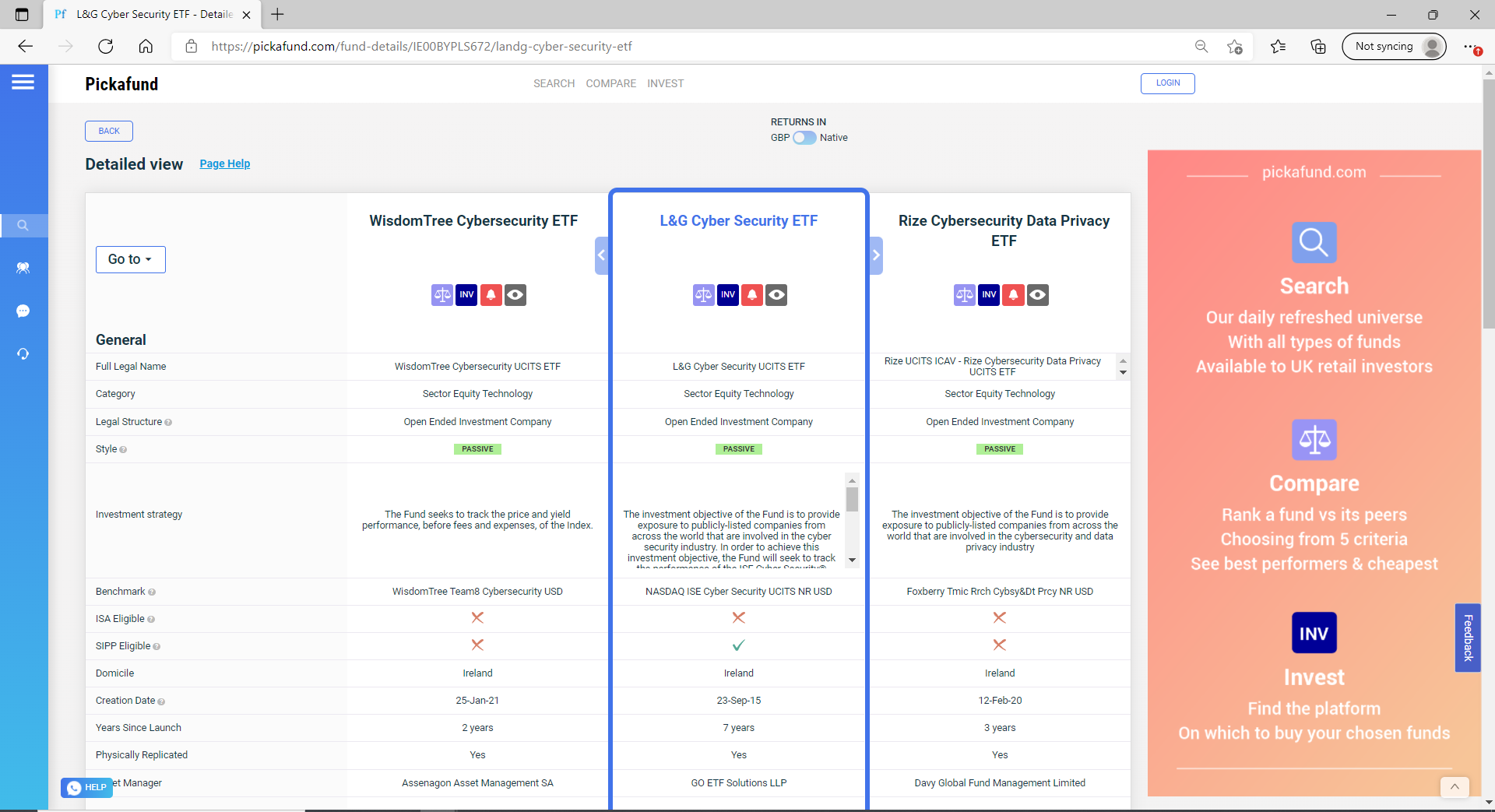This screenshot has height=812, width=1495.
Task: Click the scroll-to-top arrow button
Action: [1455, 786]
